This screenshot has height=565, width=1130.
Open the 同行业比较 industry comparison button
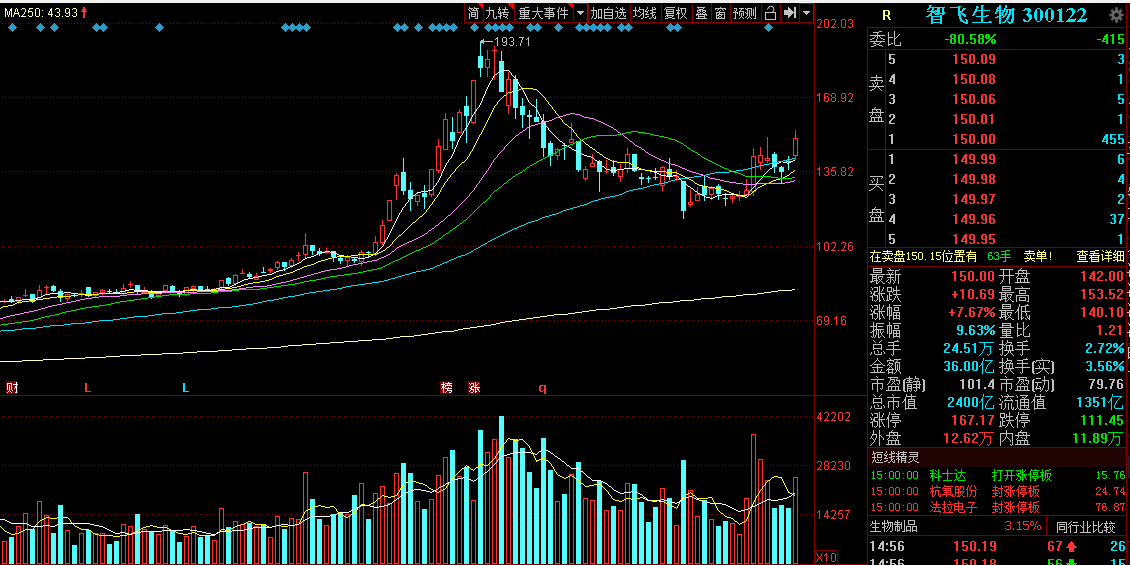click(x=1086, y=526)
